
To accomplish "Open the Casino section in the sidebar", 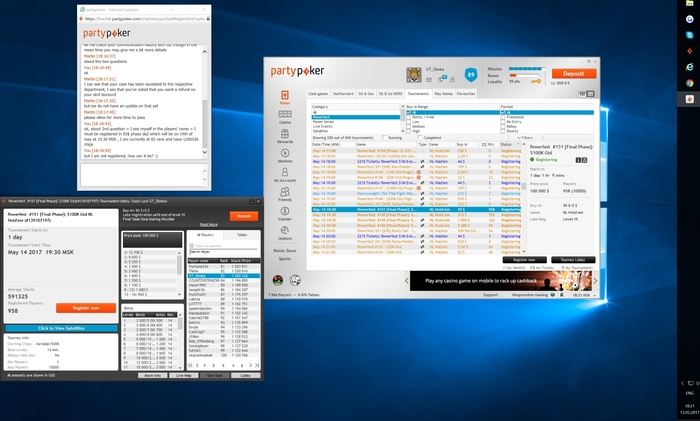I will (285, 117).
